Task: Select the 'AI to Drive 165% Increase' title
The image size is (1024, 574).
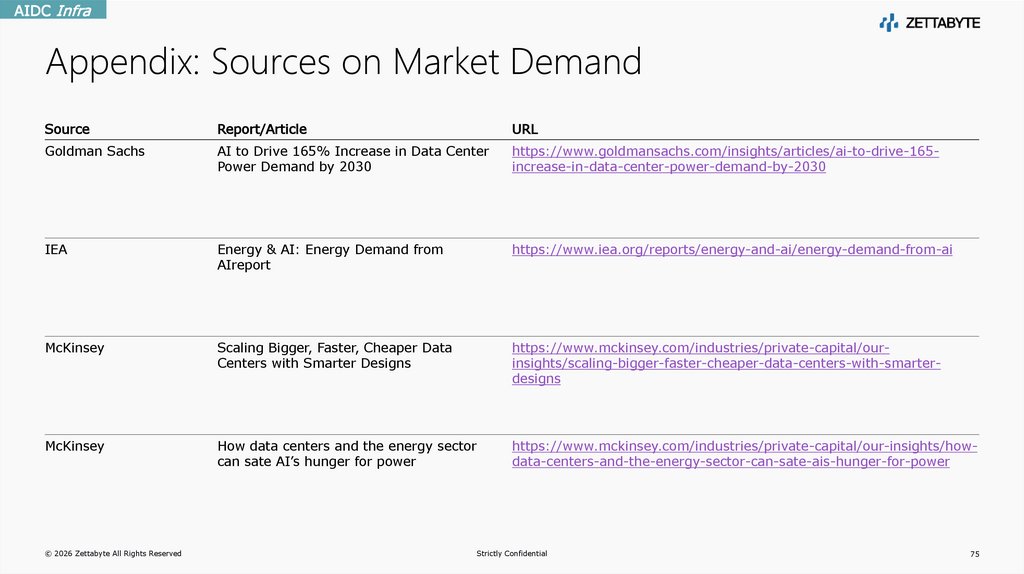Action: [353, 159]
